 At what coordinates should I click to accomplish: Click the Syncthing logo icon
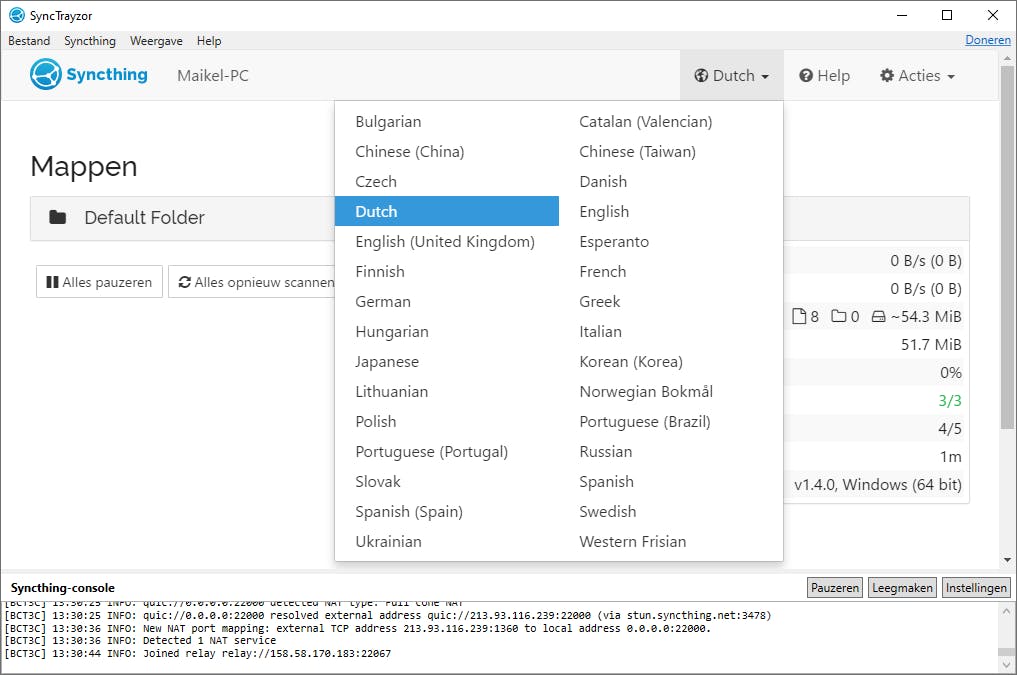pos(45,74)
